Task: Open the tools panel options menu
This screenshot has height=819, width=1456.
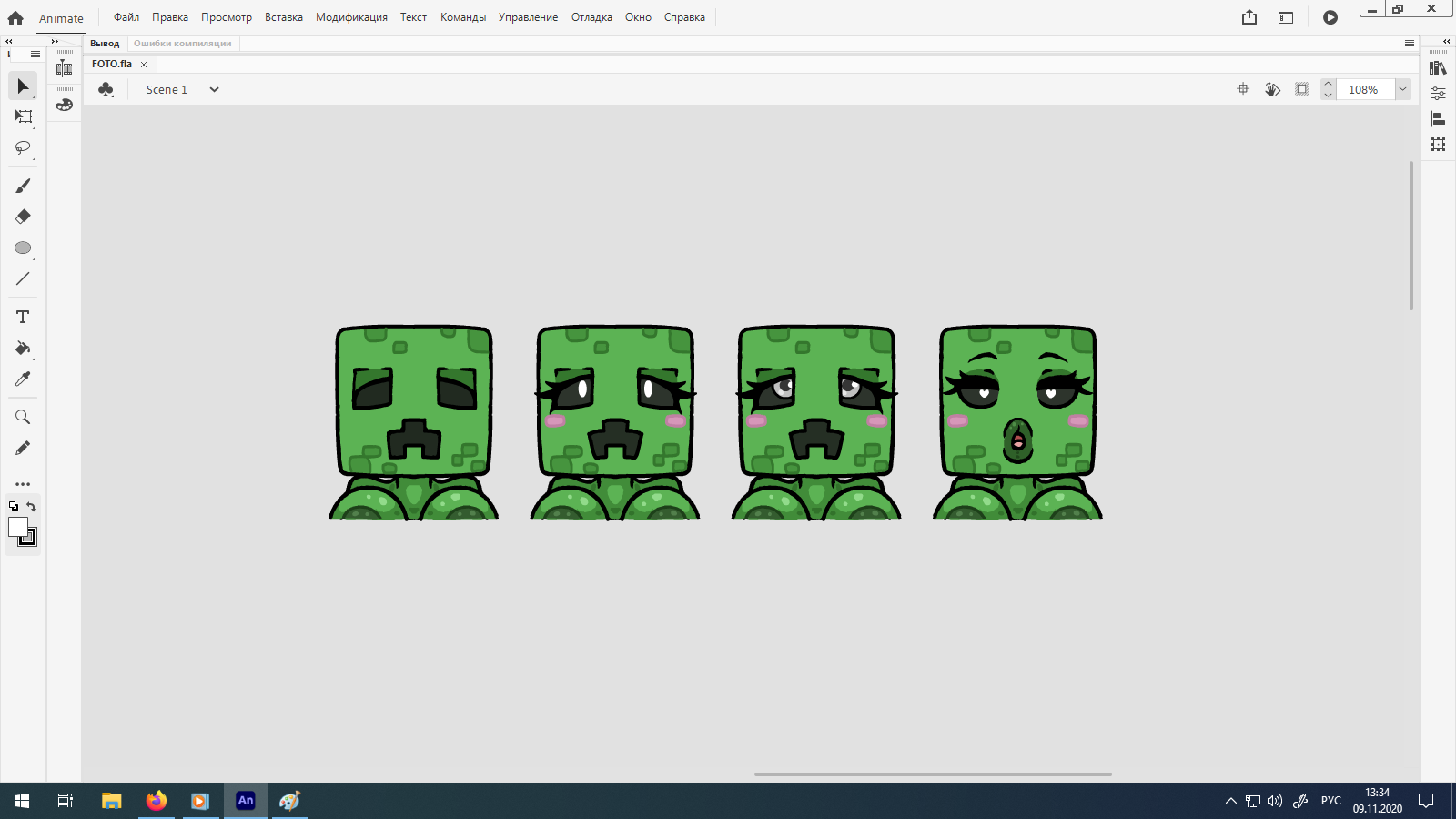Action: click(35, 55)
